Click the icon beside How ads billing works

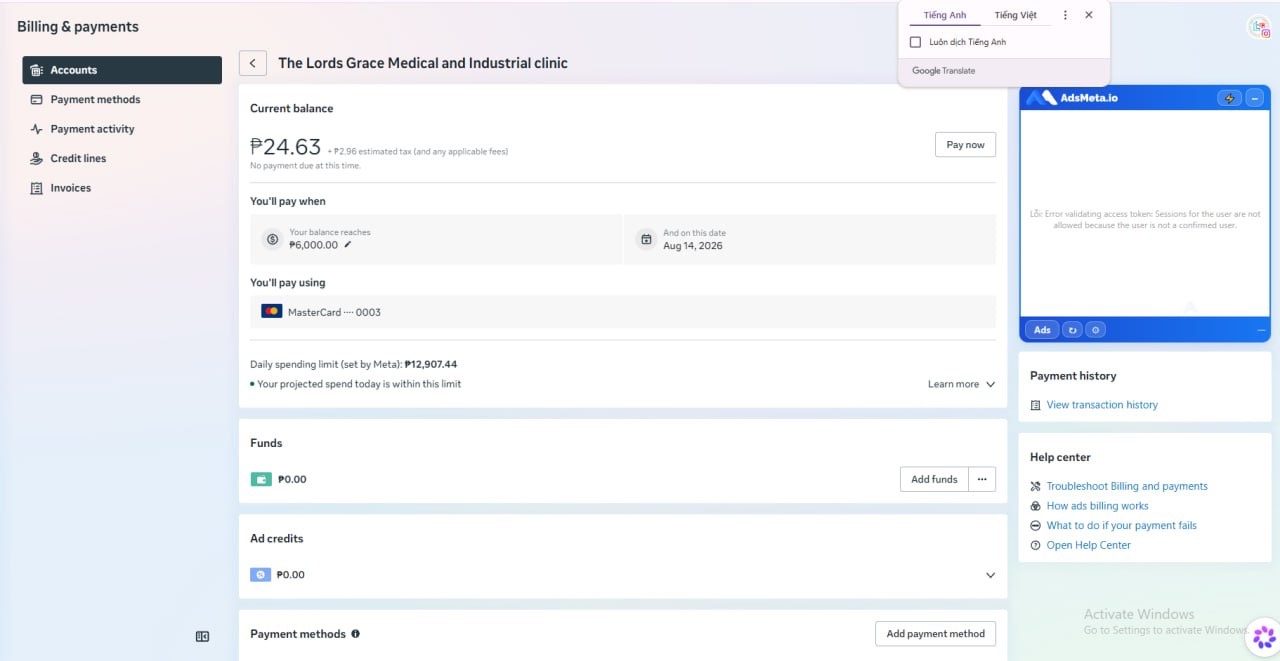tap(1035, 506)
